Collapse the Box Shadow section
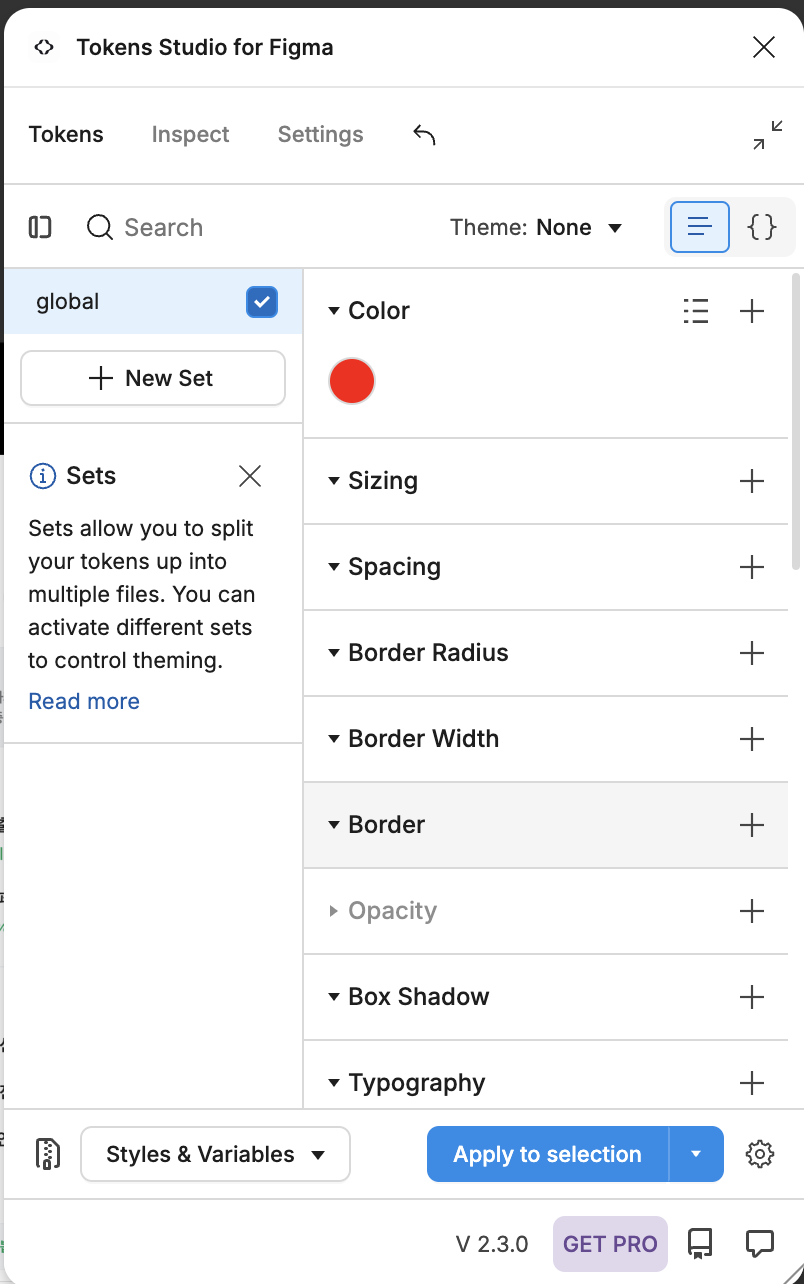 334,997
